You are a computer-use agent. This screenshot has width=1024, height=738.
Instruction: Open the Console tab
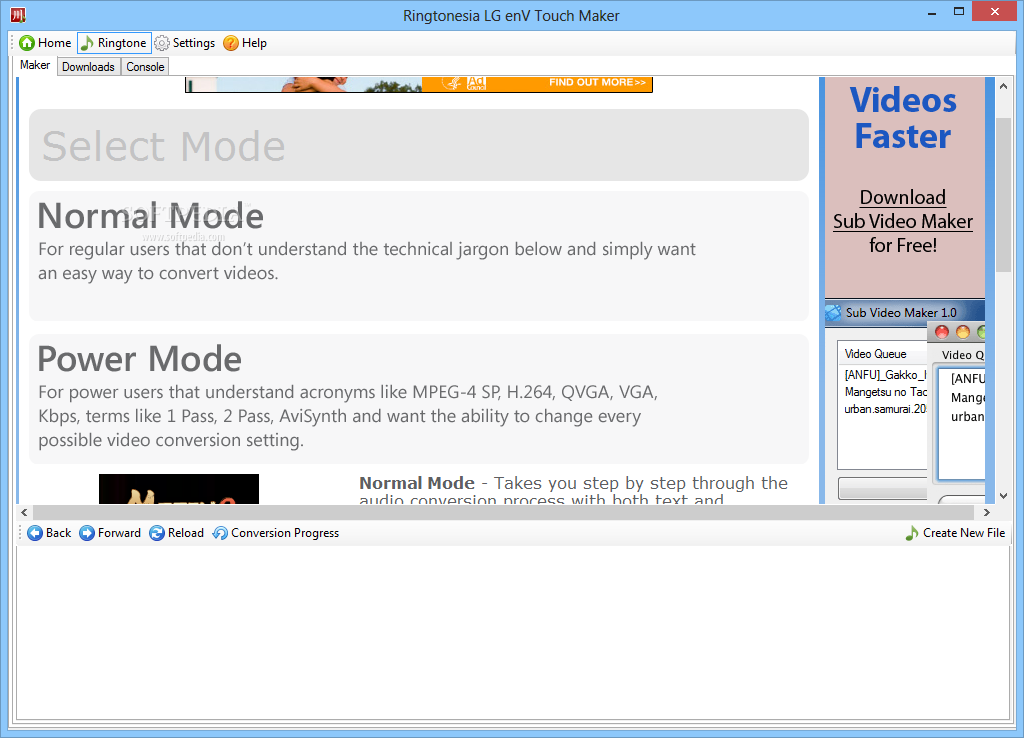[145, 67]
